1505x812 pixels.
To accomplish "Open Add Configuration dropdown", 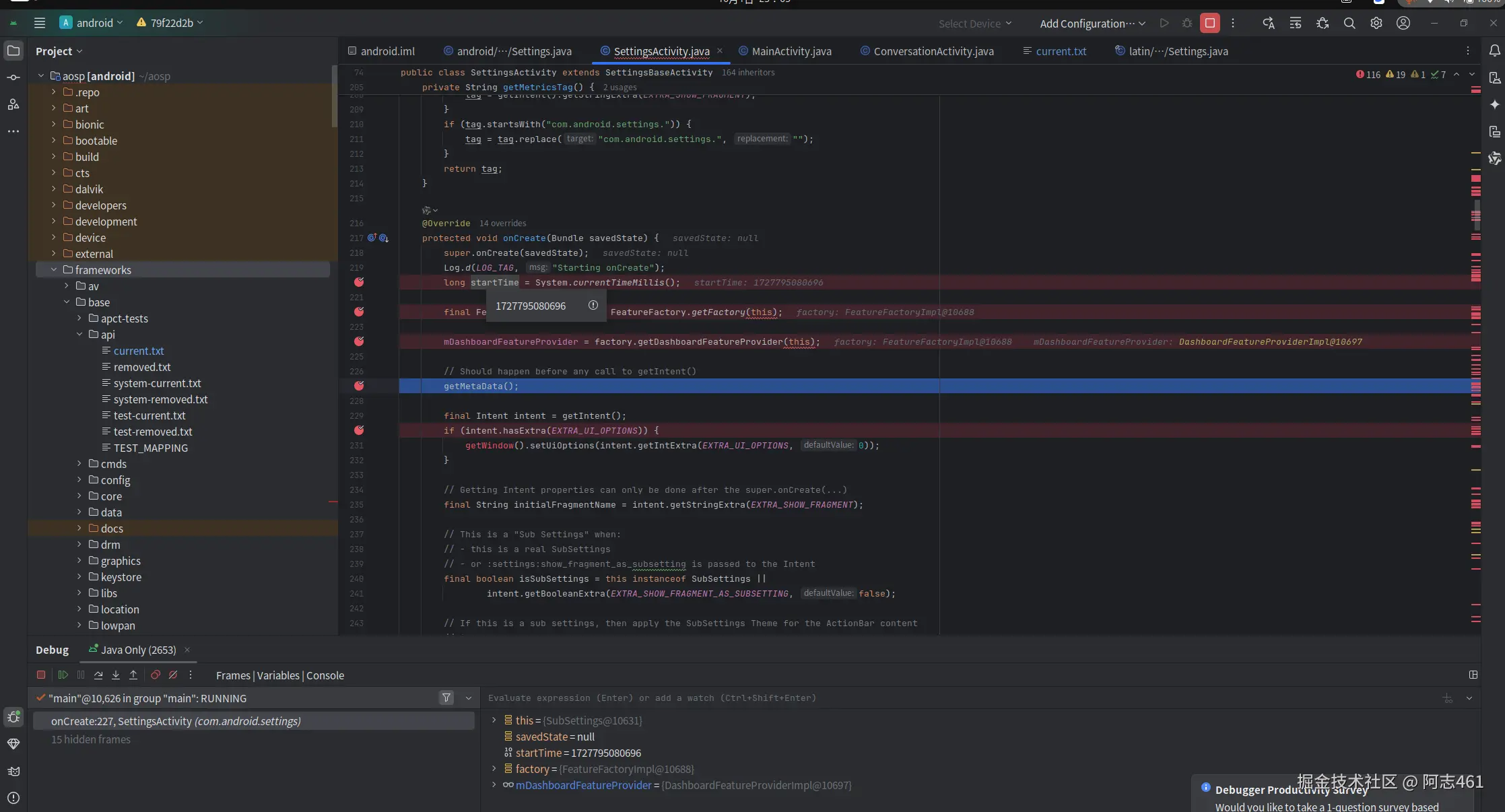I will pyautogui.click(x=1092, y=24).
